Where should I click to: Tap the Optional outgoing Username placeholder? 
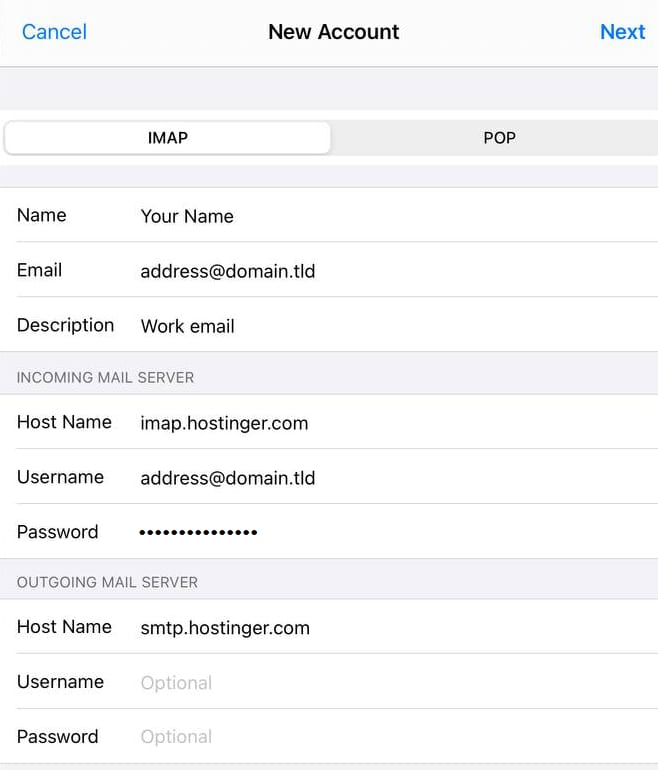176,683
